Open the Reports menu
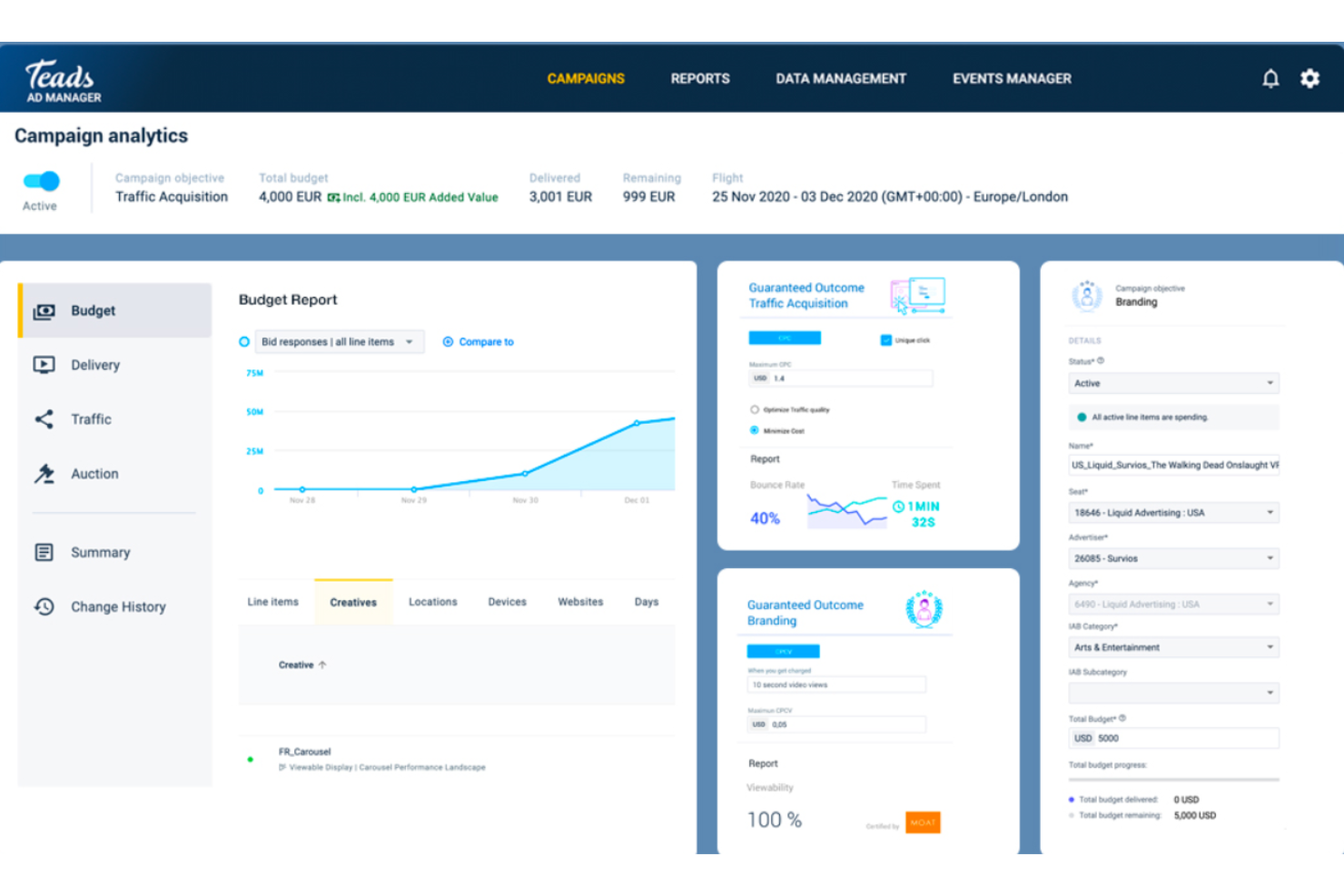 (x=700, y=79)
